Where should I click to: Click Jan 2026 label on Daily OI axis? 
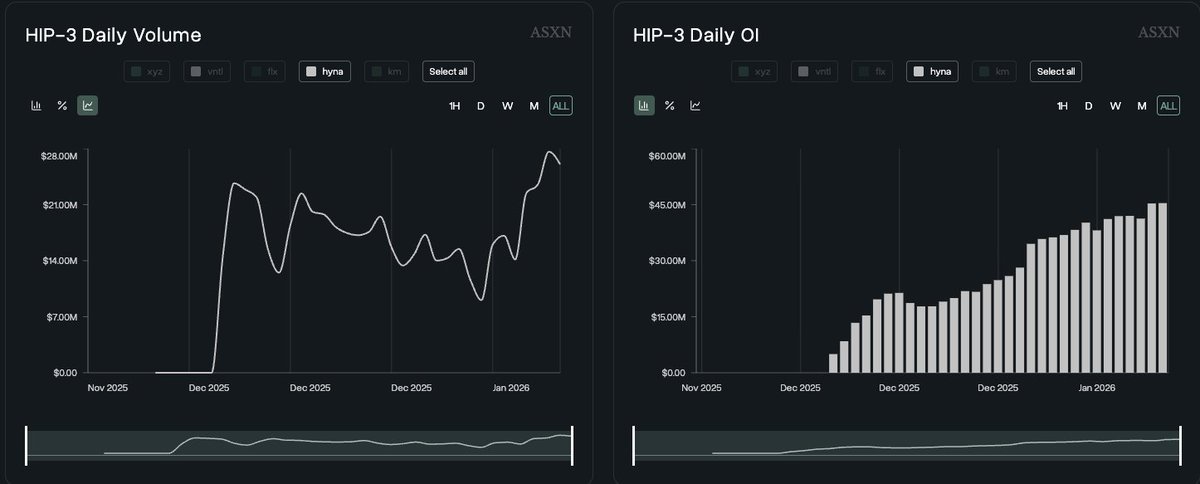(1095, 387)
